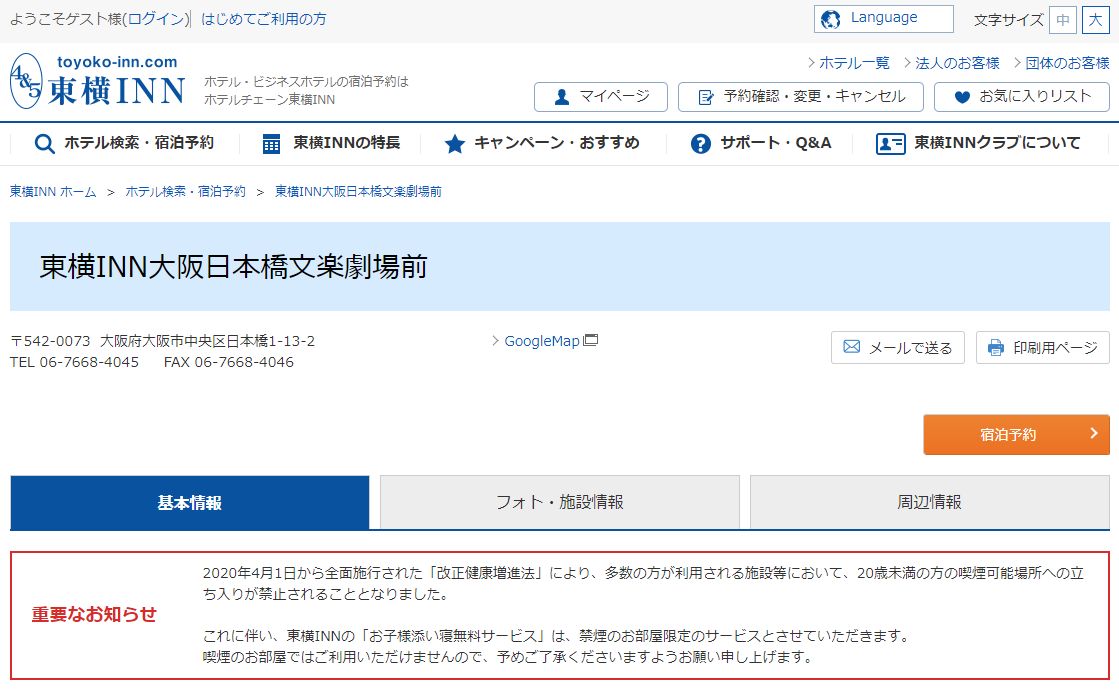
Task: Open the 東横INNの特長 menu
Action: pos(331,143)
